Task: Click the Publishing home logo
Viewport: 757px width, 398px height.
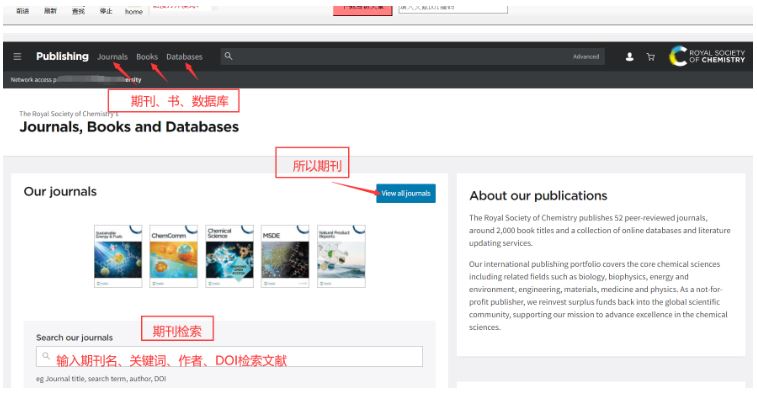Action: (62, 57)
